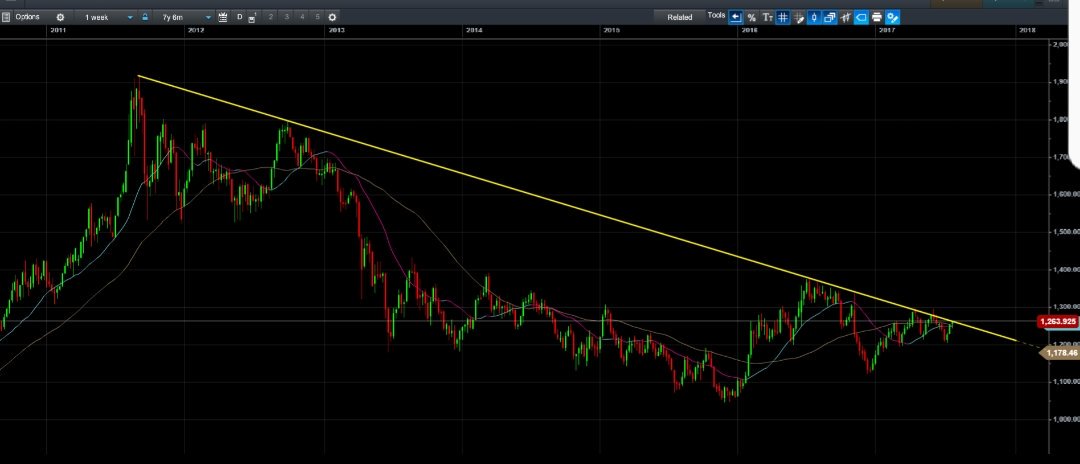The height and width of the screenshot is (464, 1080).
Task: Switch to chart layout 4
Action: [302, 17]
